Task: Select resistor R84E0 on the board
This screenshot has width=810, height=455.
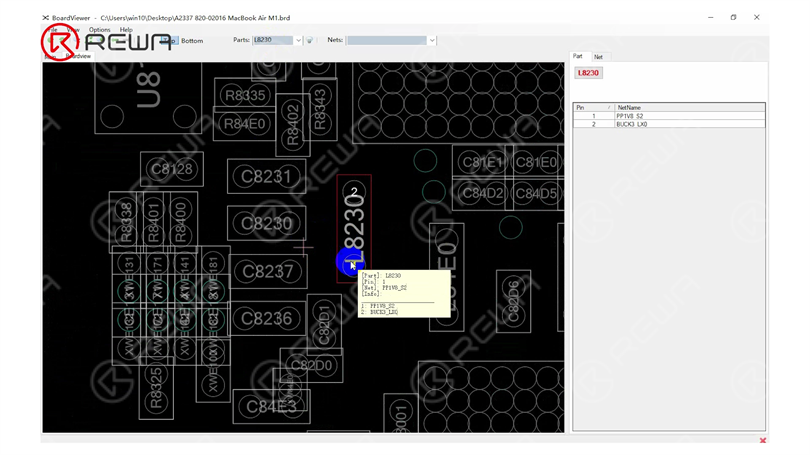Action: click(245, 124)
